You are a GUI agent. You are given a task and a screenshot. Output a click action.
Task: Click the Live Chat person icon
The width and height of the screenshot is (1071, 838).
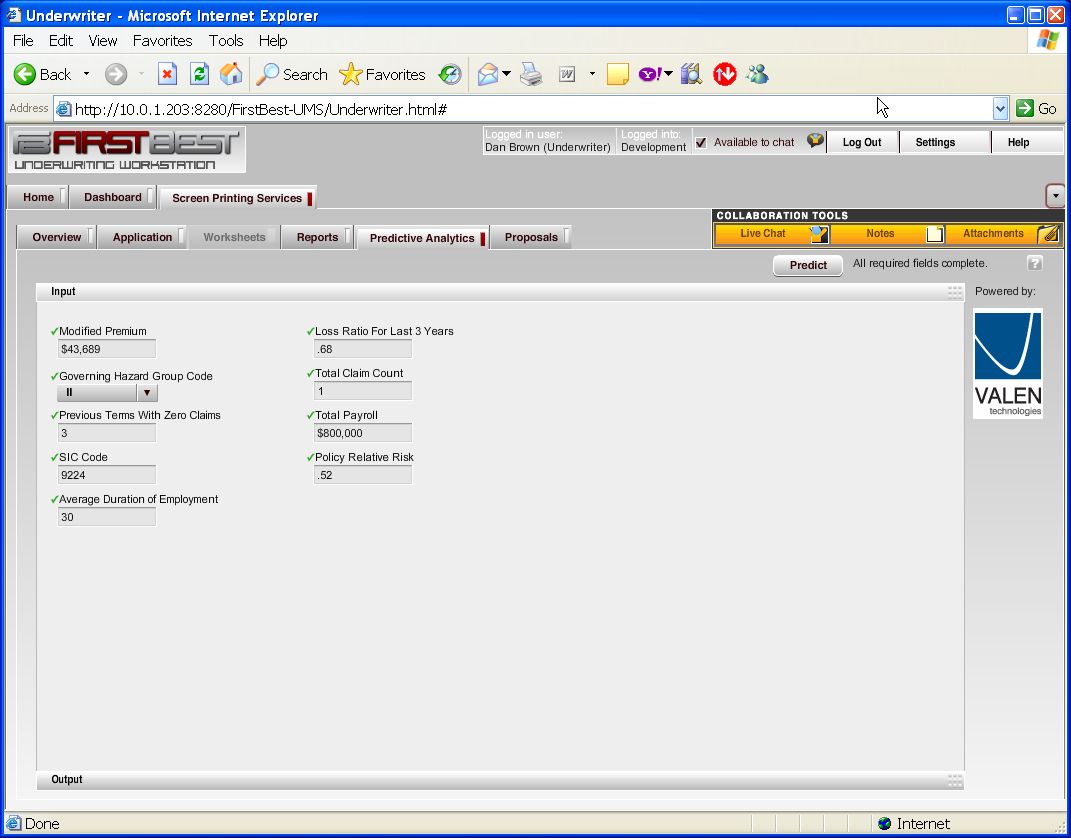pyautogui.click(x=819, y=234)
